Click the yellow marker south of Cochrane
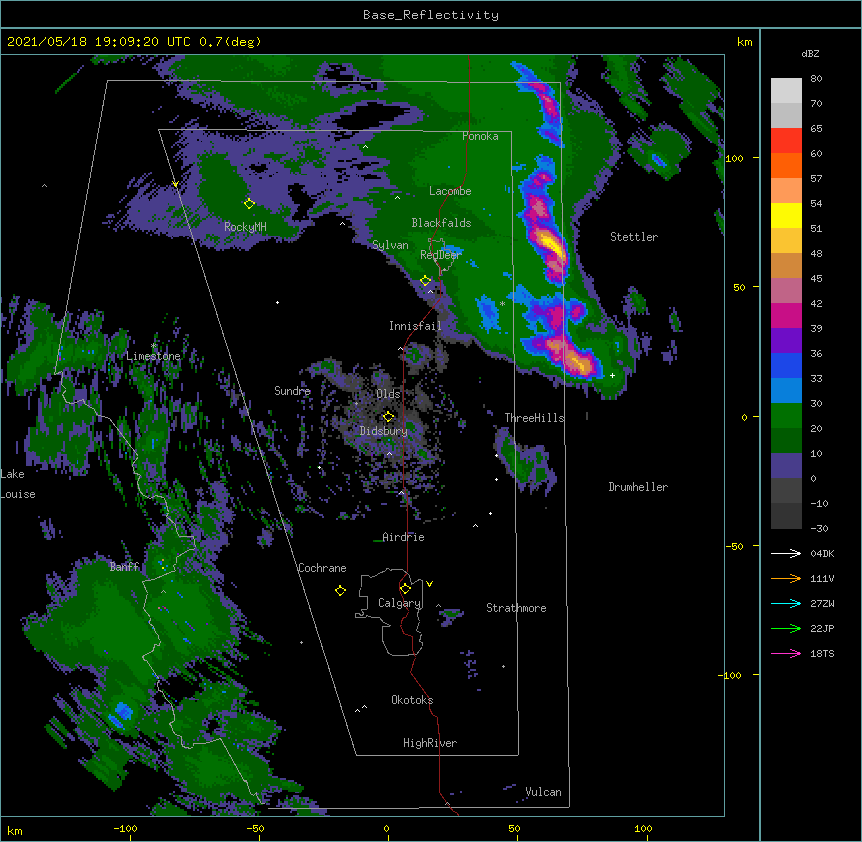 (340, 590)
